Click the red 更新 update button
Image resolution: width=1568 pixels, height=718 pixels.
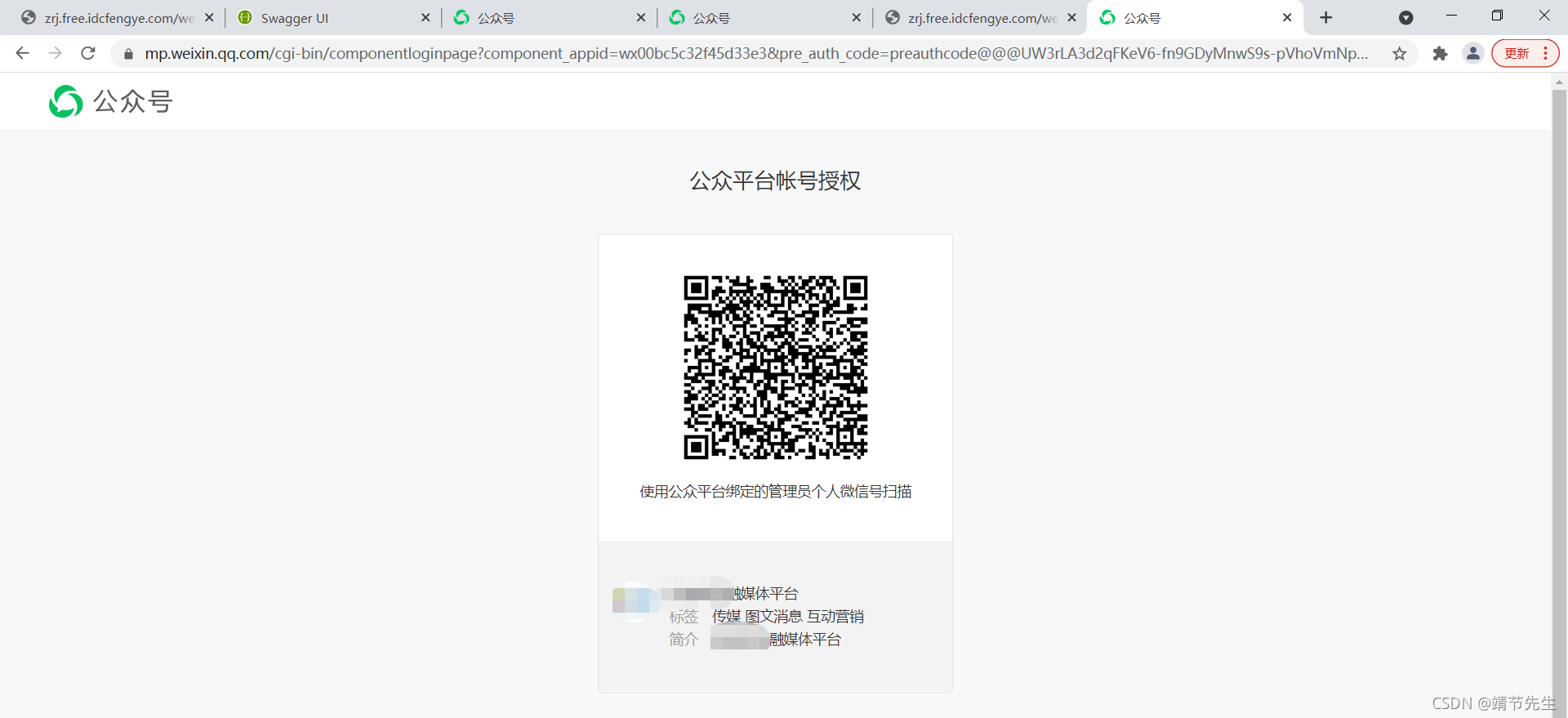click(1525, 54)
